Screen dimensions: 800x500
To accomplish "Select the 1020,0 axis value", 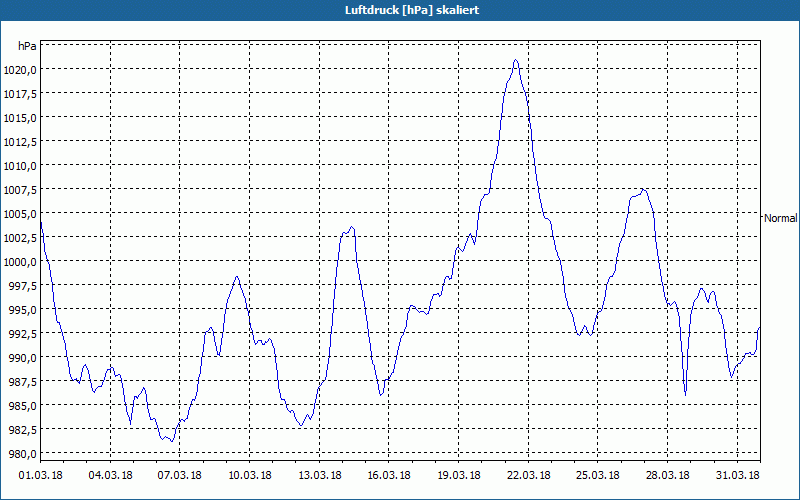I will point(20,70).
